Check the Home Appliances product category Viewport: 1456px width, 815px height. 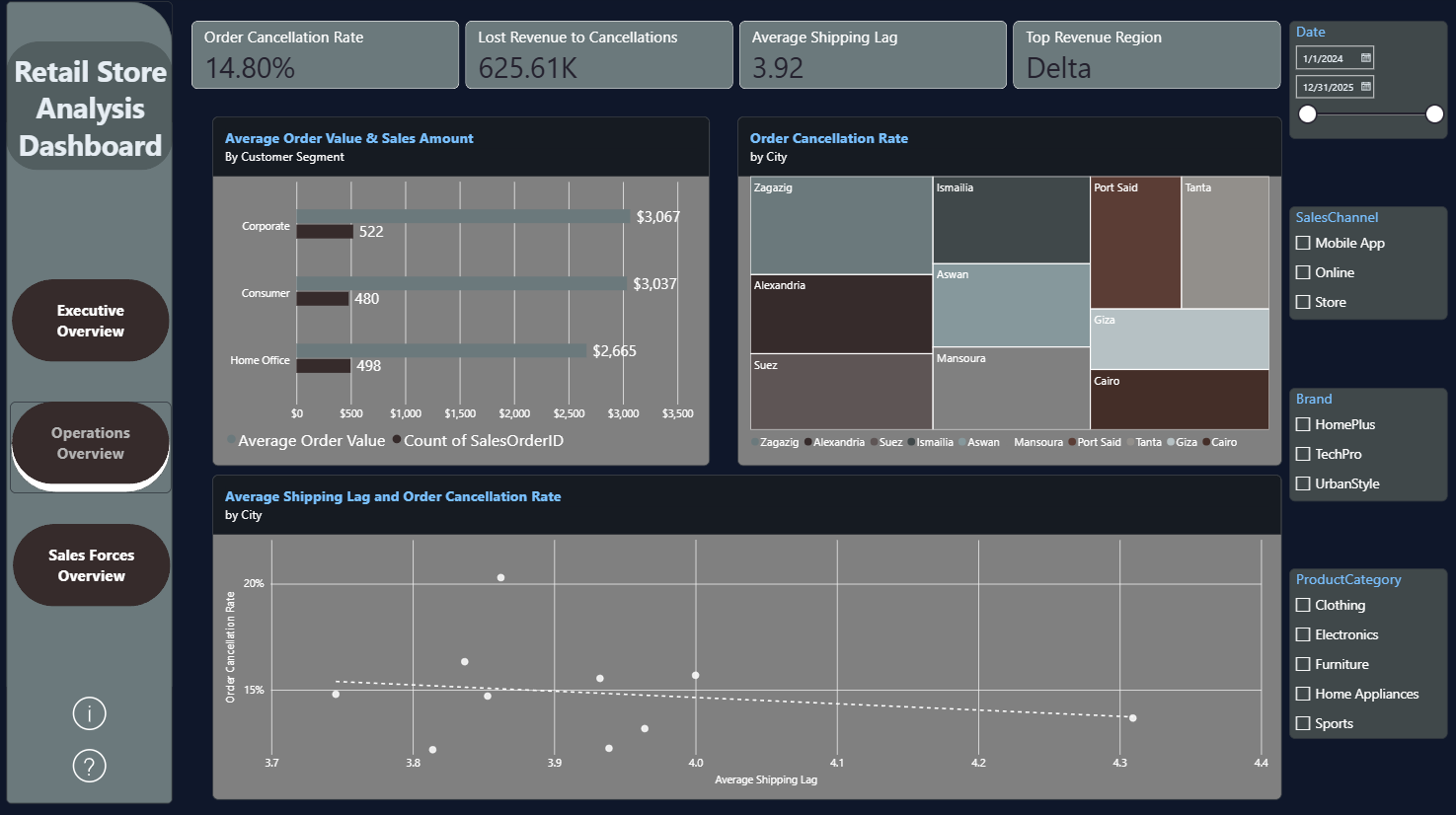coord(1303,694)
